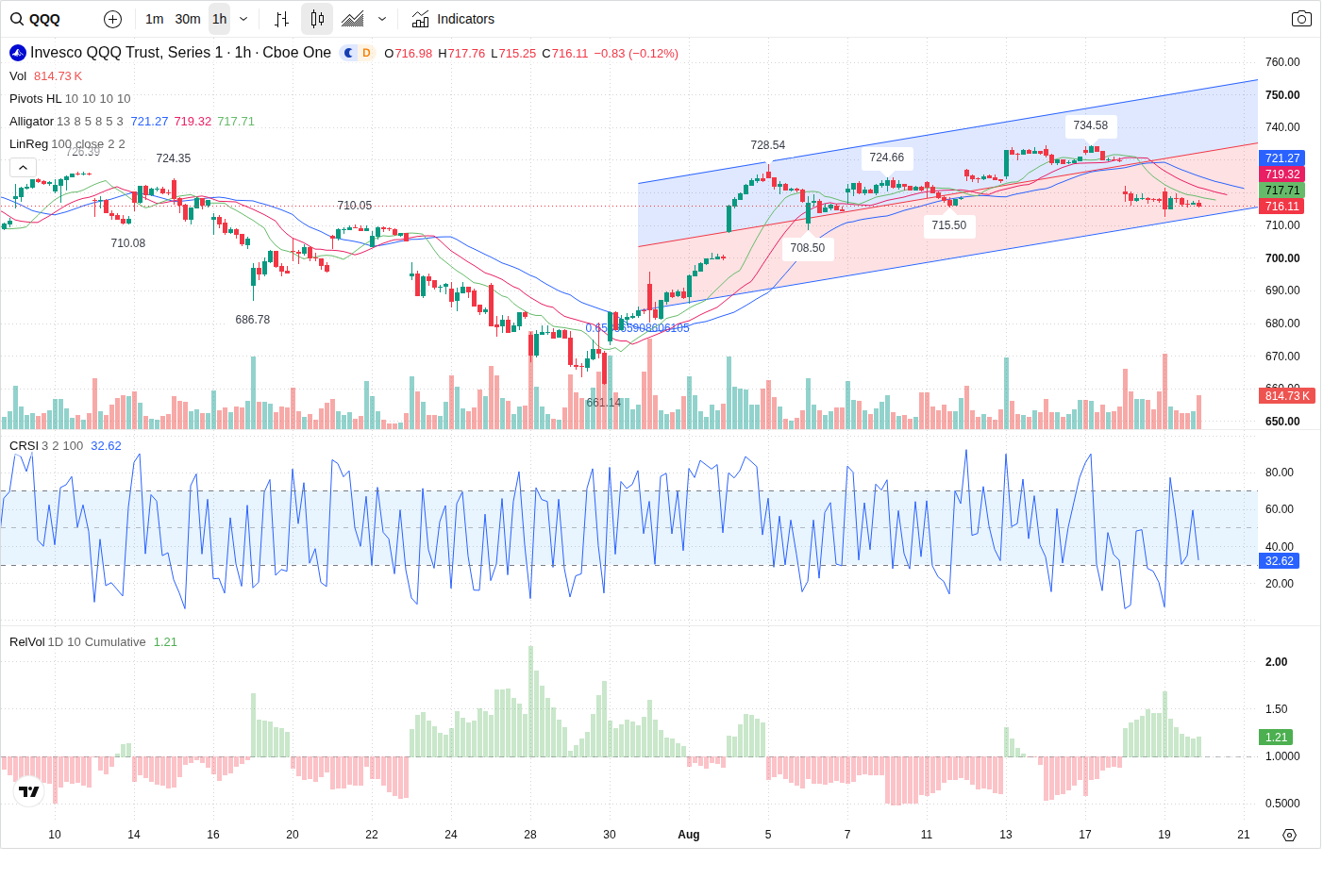Viewport: 1340px width, 896px height.
Task: Add a symbol to compare with plus icon
Action: [x=112, y=19]
